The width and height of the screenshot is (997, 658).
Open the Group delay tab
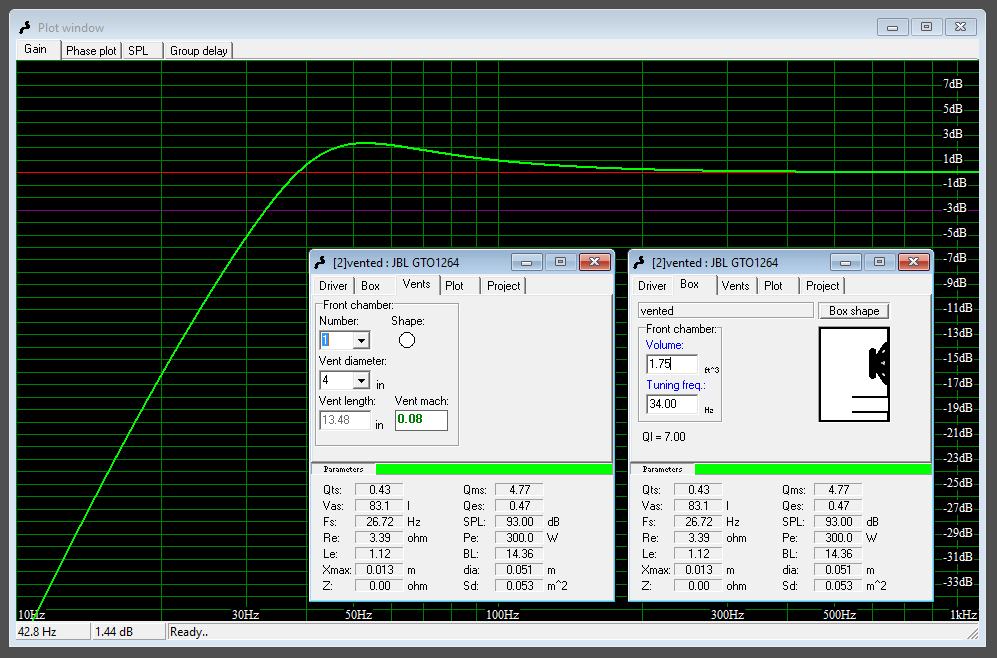point(198,51)
